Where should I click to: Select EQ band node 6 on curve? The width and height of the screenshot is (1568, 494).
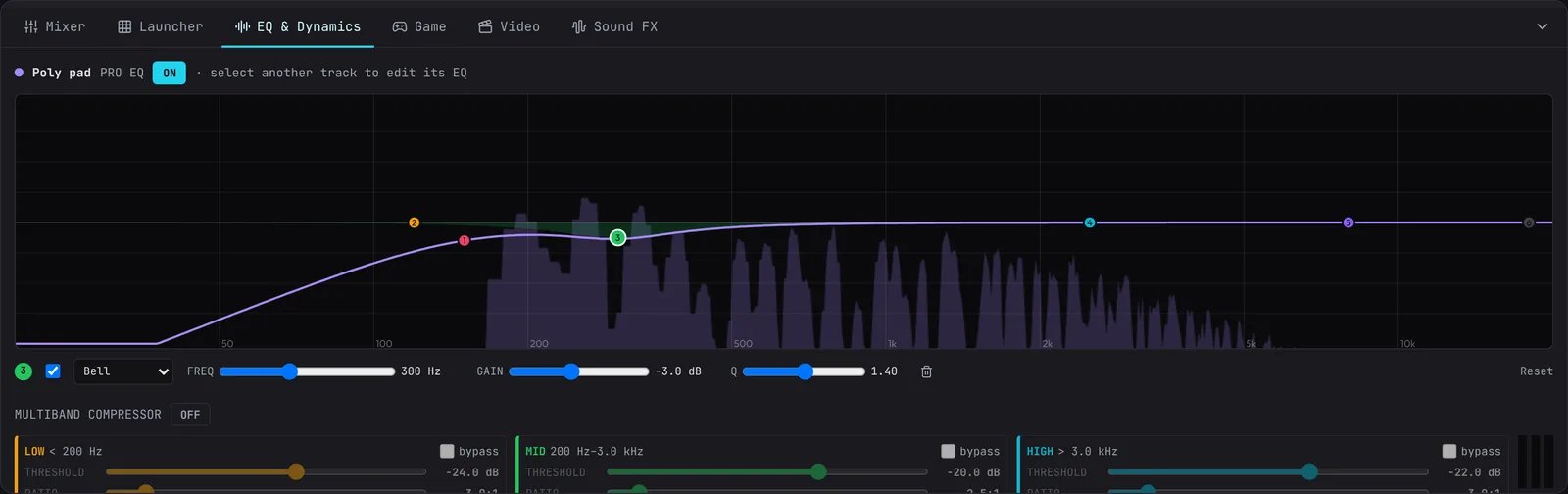tap(1528, 222)
